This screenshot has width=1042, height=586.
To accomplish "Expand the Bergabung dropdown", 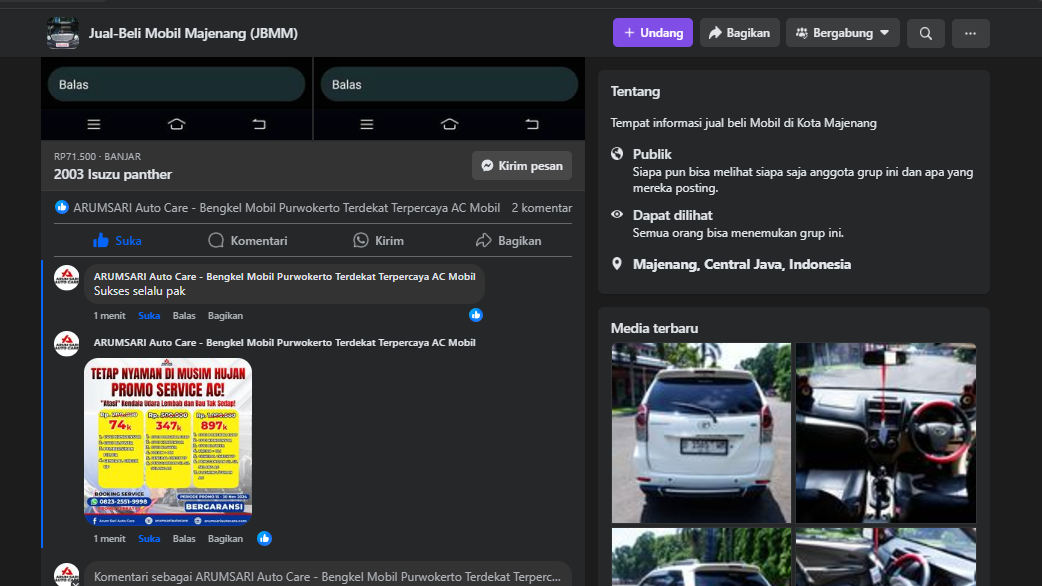I will 843,33.
